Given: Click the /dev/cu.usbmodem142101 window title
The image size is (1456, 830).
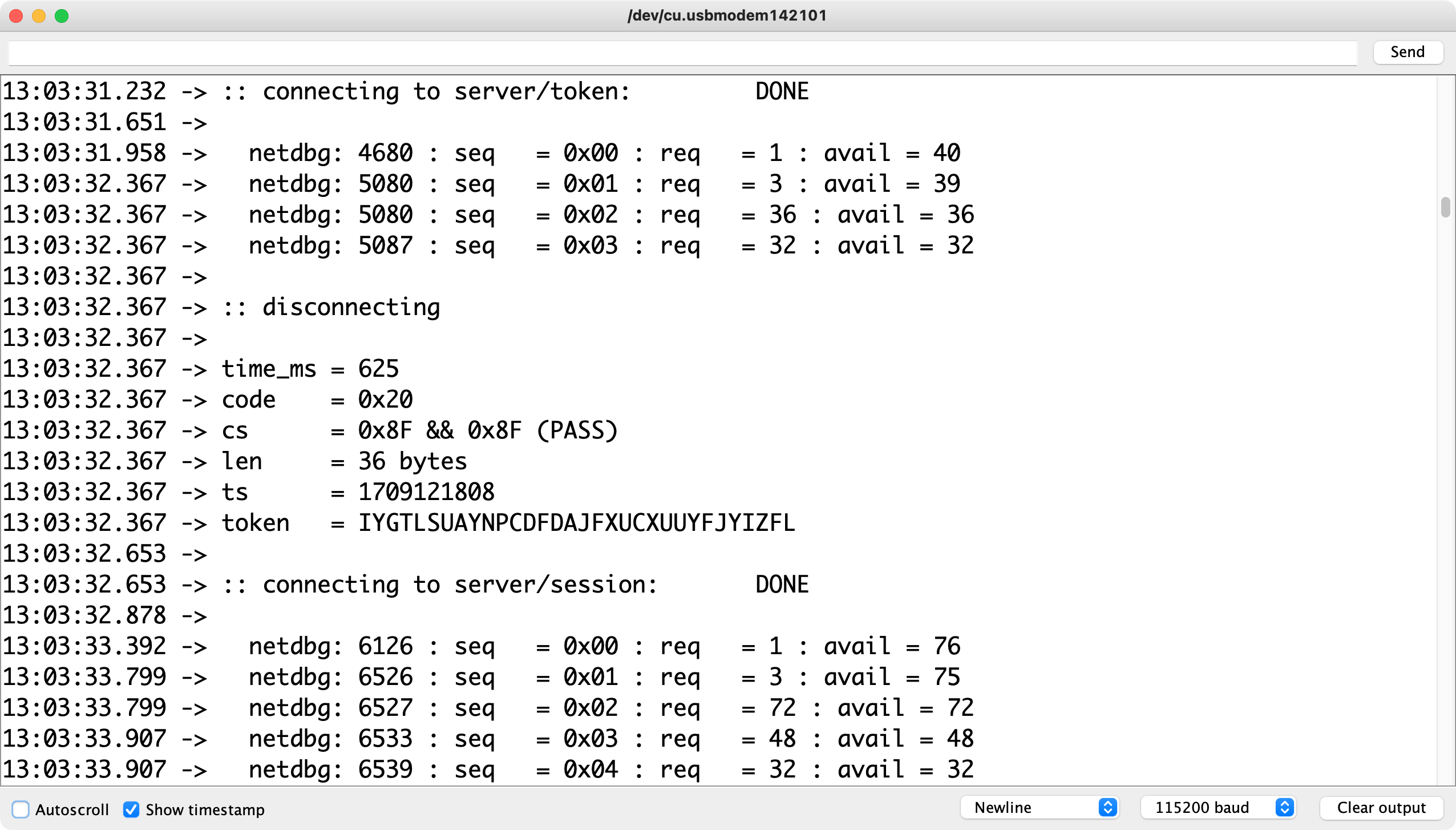Looking at the screenshot, I should coord(727,15).
